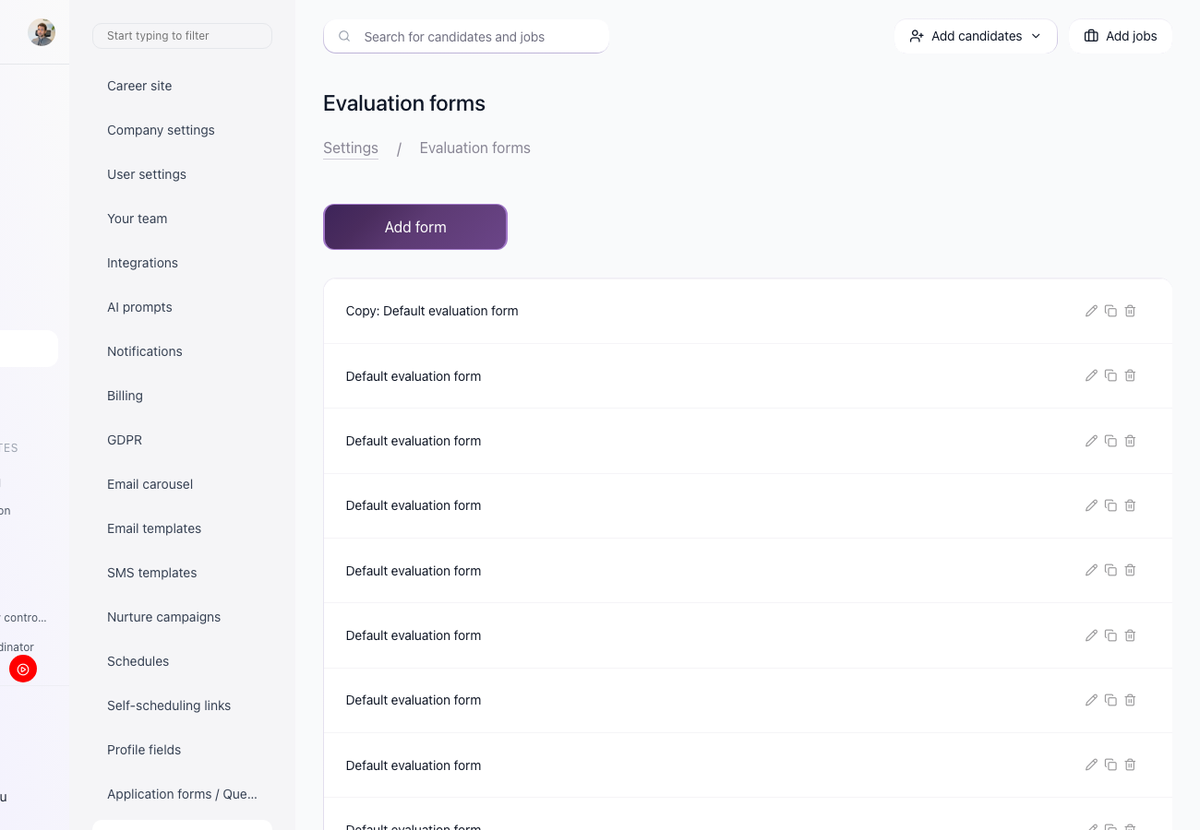Duplicate the Copy: Default evaluation form
Screen dimensions: 1200x830
click(1110, 311)
